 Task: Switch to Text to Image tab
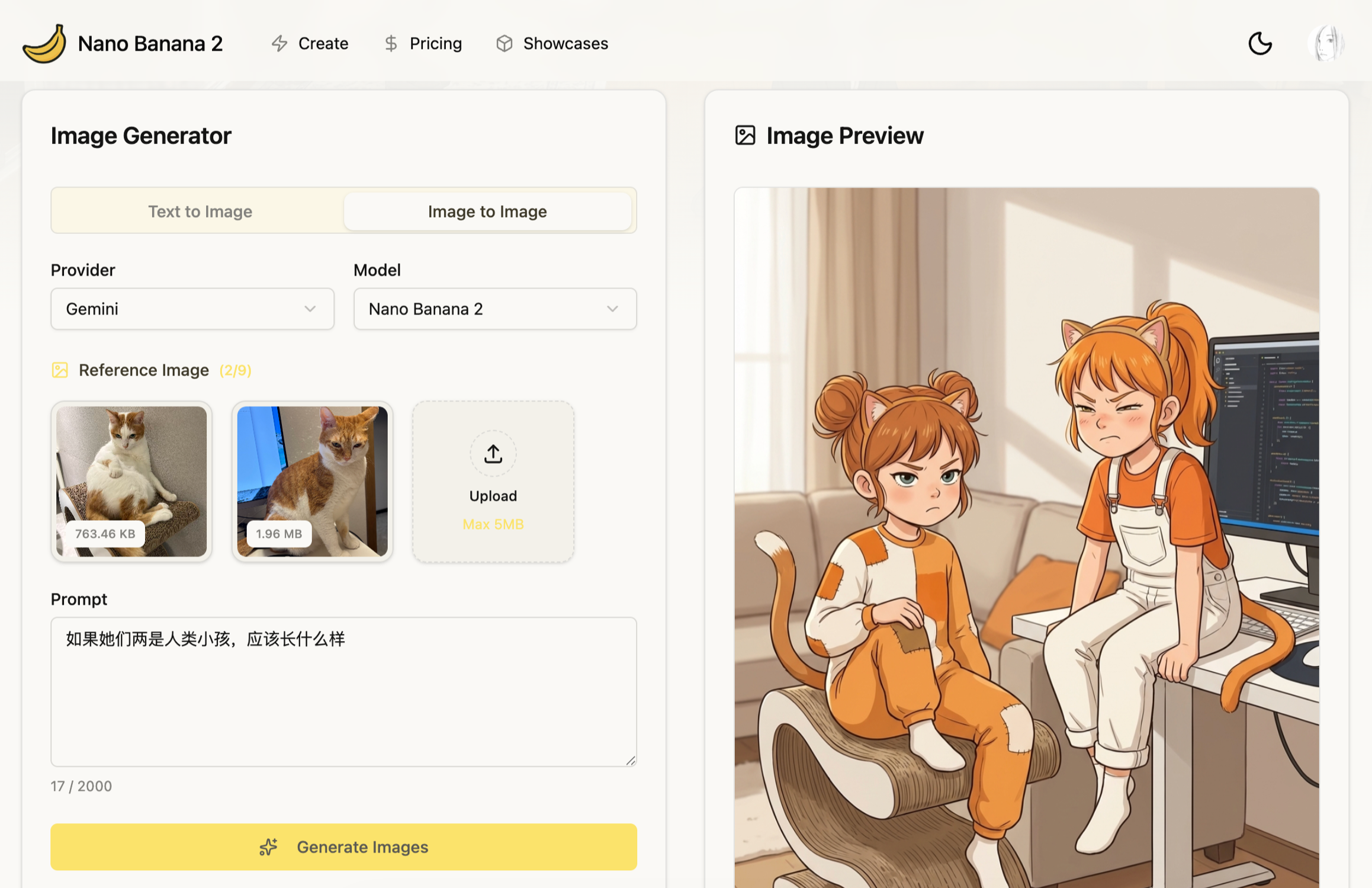[200, 211]
